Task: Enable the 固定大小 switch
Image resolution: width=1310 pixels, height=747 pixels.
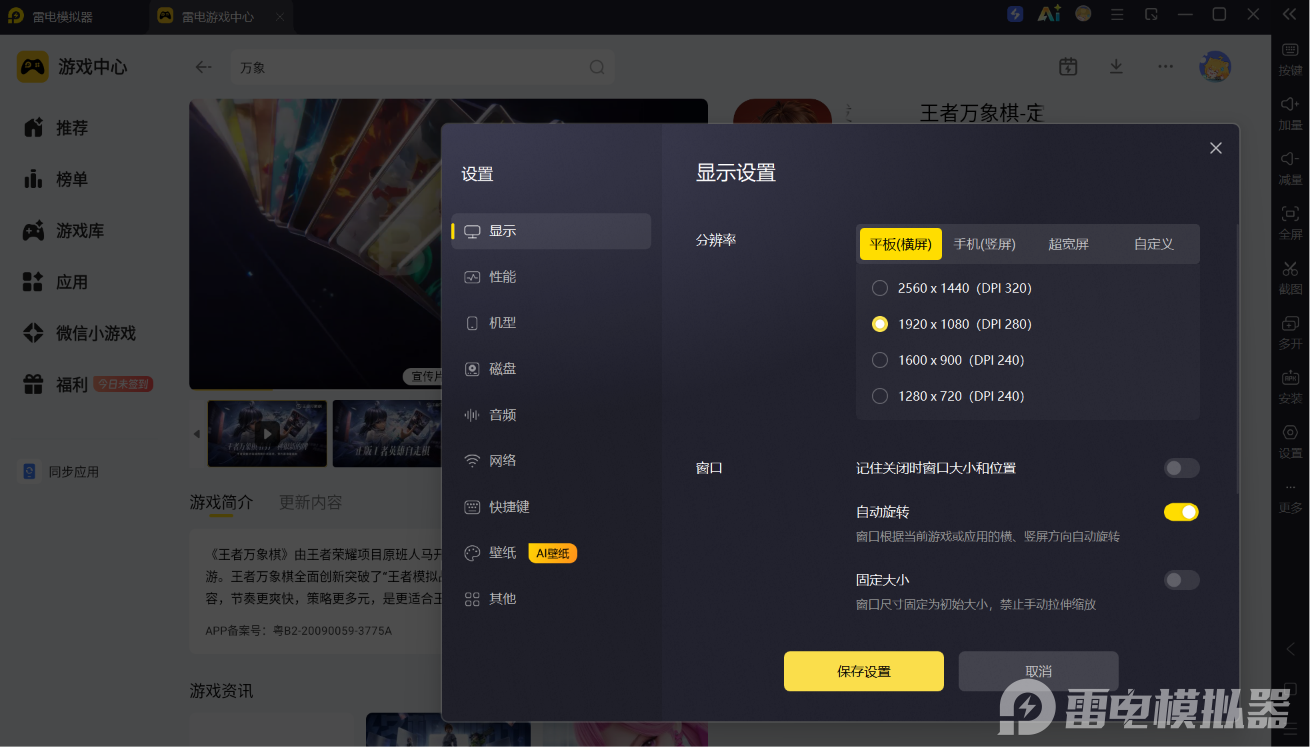Action: [x=1181, y=580]
